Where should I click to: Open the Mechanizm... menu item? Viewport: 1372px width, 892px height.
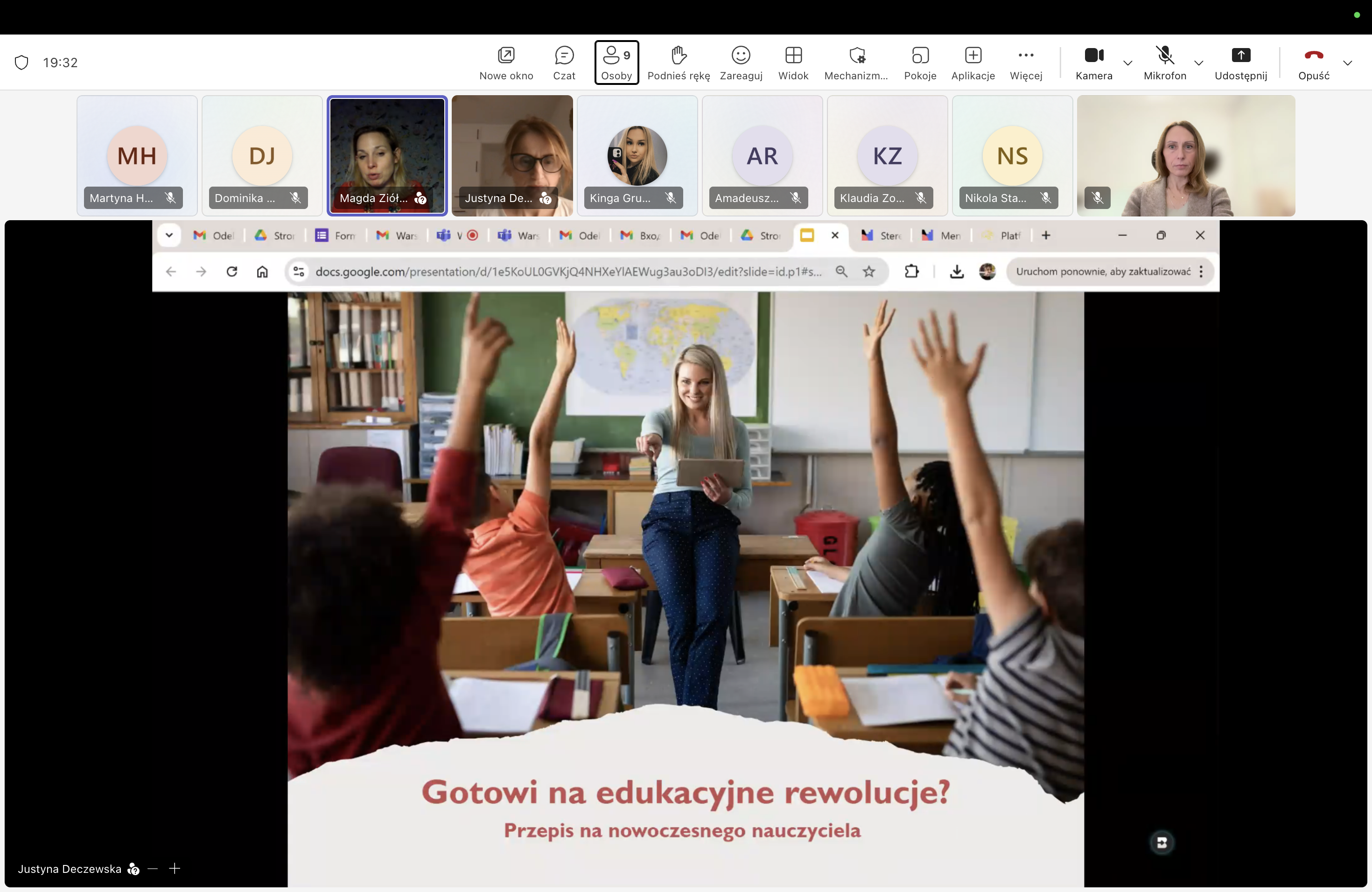[x=855, y=62]
